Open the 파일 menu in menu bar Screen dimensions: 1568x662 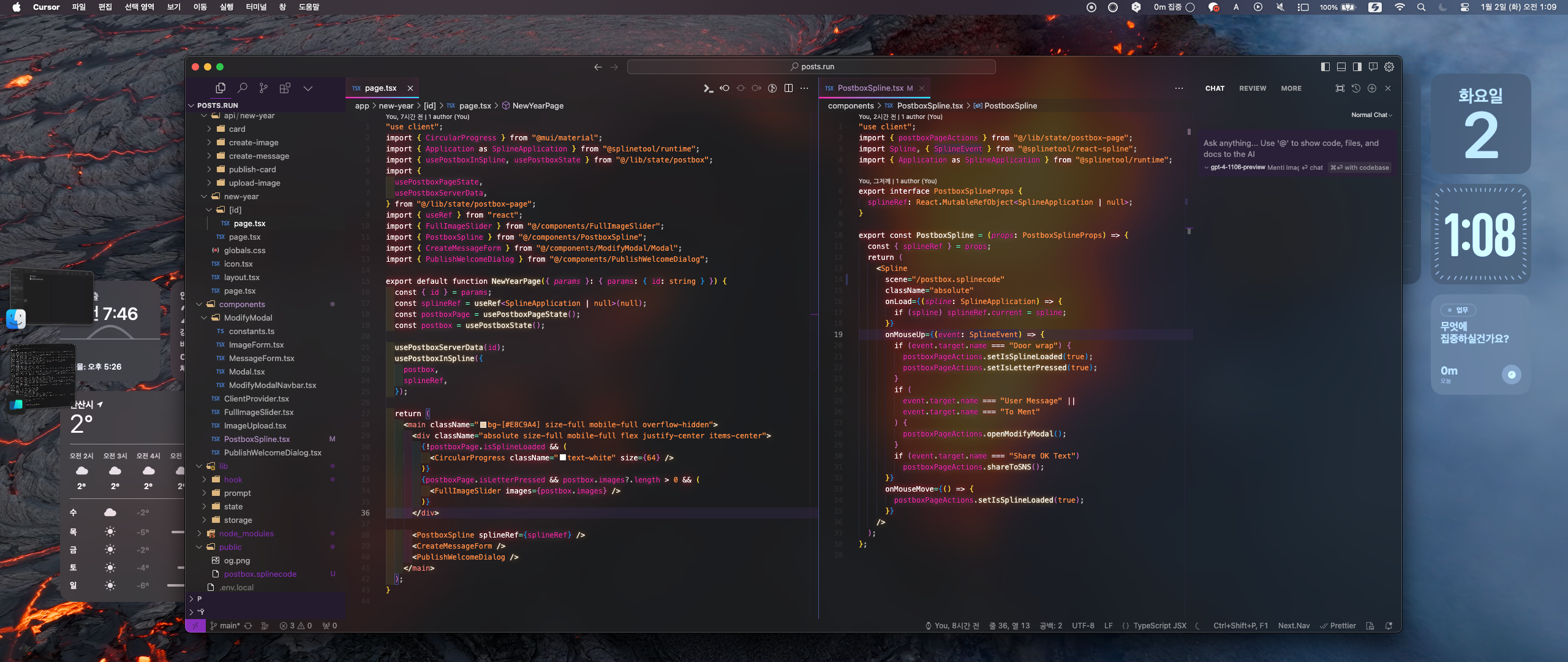(78, 7)
